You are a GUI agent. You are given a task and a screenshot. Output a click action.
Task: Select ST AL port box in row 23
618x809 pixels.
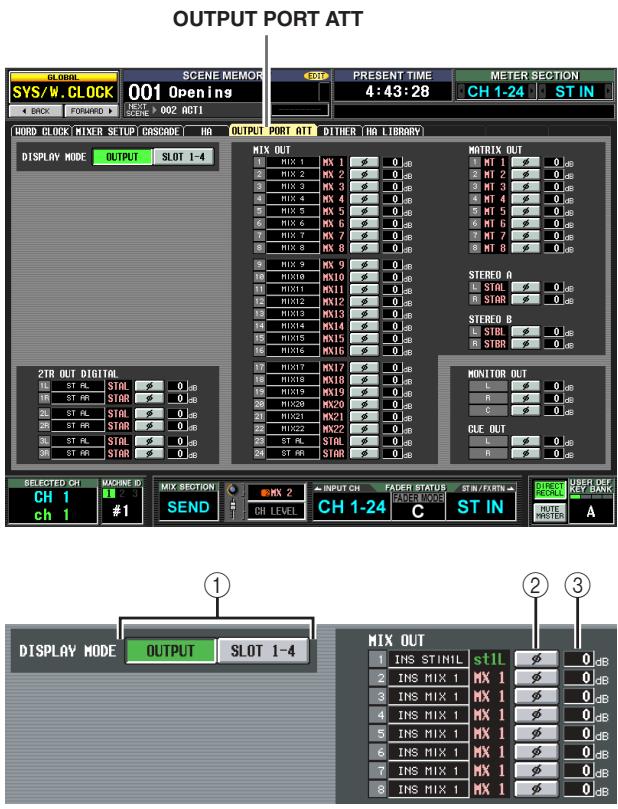click(x=292, y=441)
